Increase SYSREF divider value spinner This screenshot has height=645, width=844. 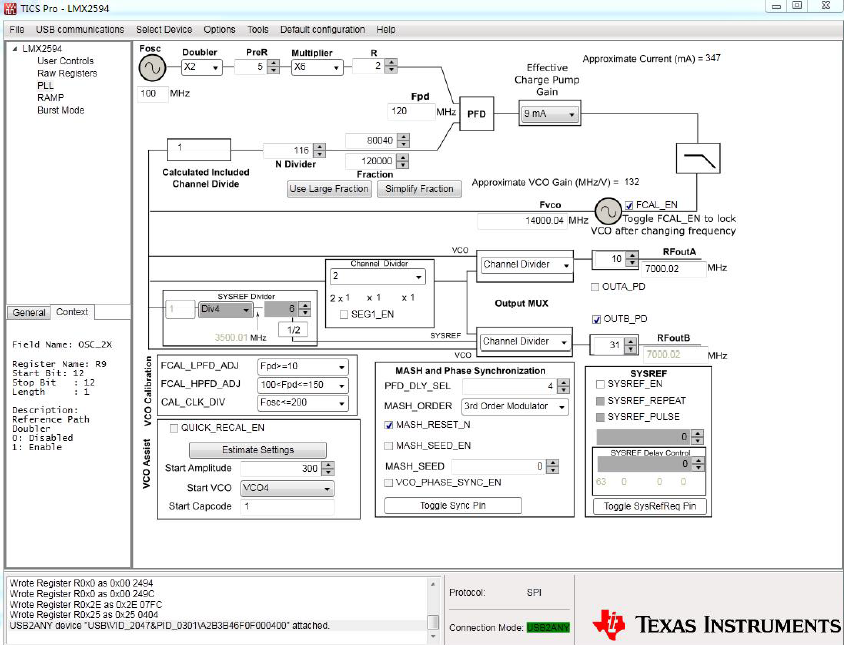click(x=305, y=306)
